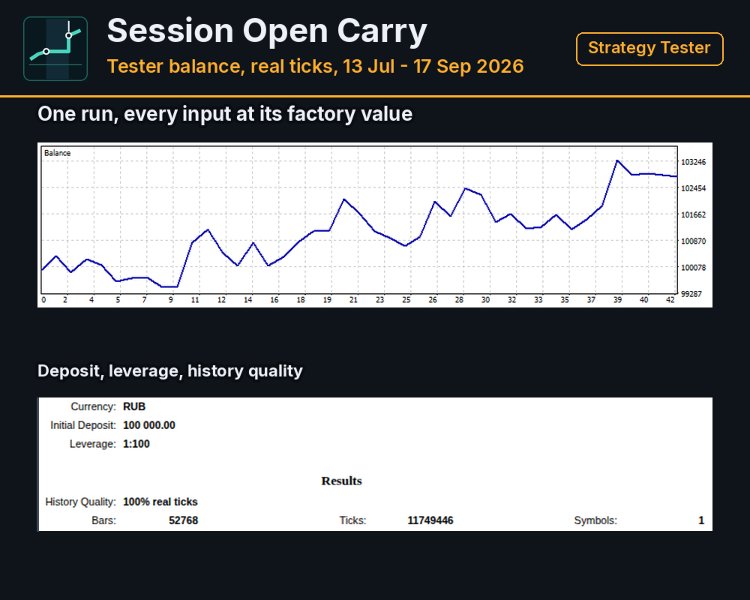
Task: Click the 102454 axis value
Action: click(x=693, y=189)
